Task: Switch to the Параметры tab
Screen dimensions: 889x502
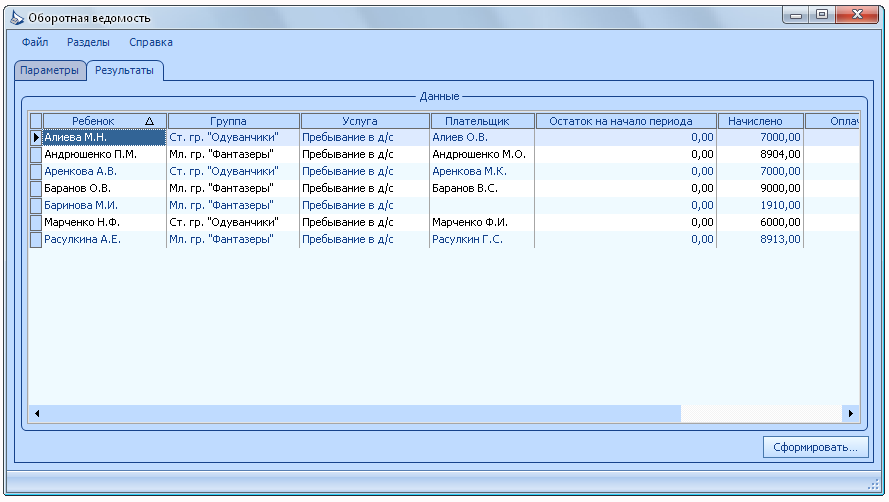Action: (x=49, y=70)
